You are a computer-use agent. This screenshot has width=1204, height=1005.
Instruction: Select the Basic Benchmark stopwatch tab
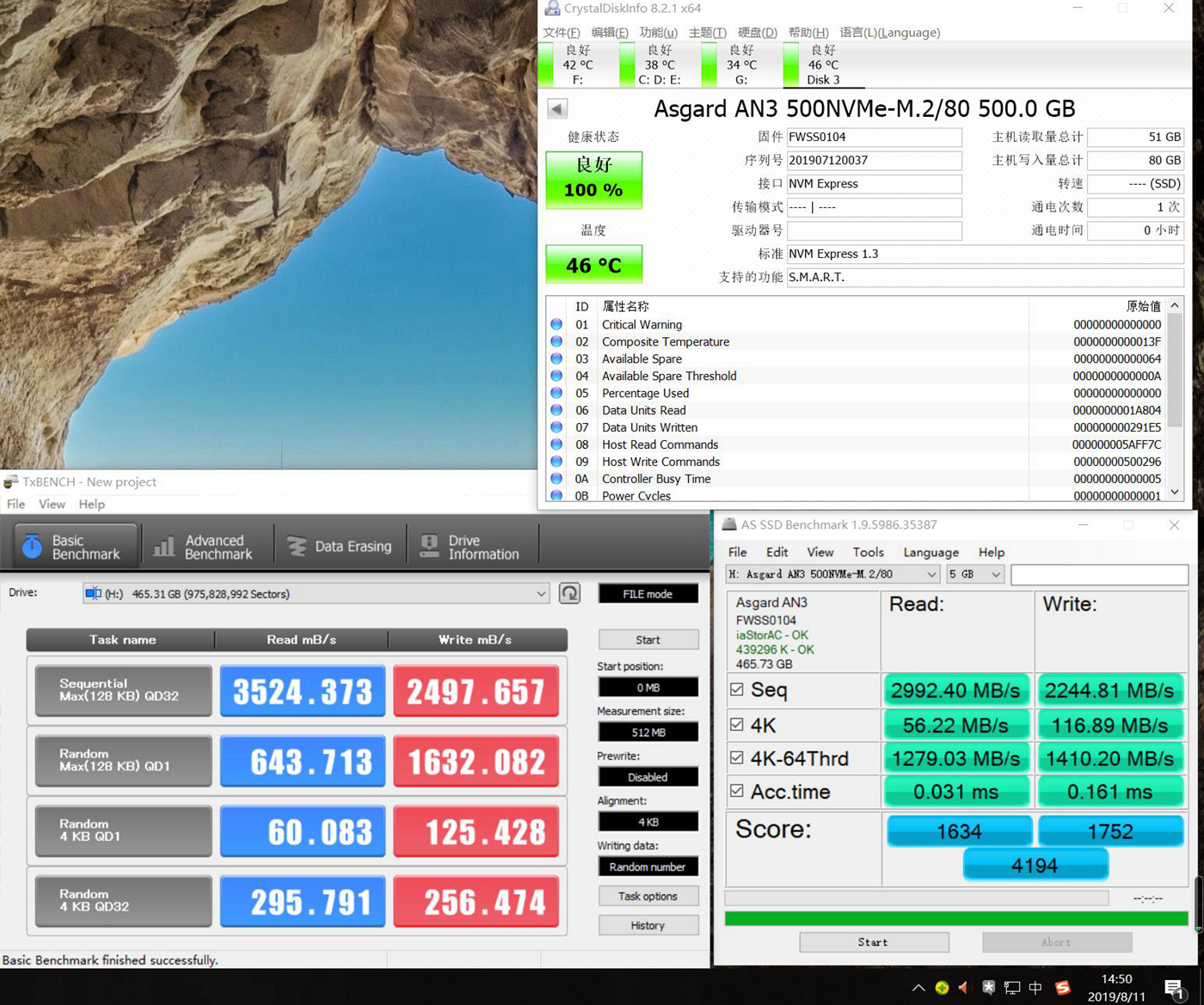coord(73,547)
